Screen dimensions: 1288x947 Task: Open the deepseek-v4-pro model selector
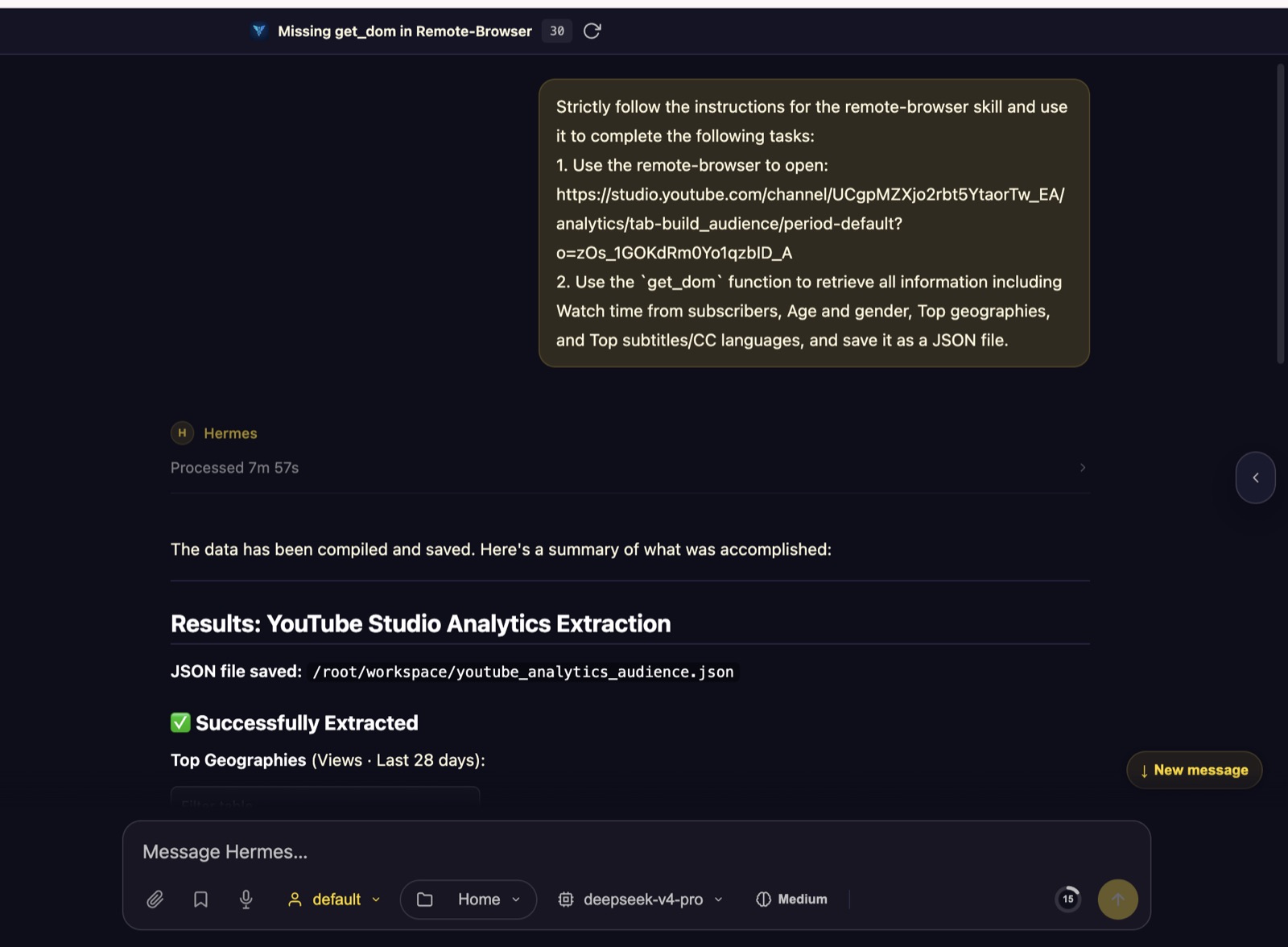pos(641,899)
